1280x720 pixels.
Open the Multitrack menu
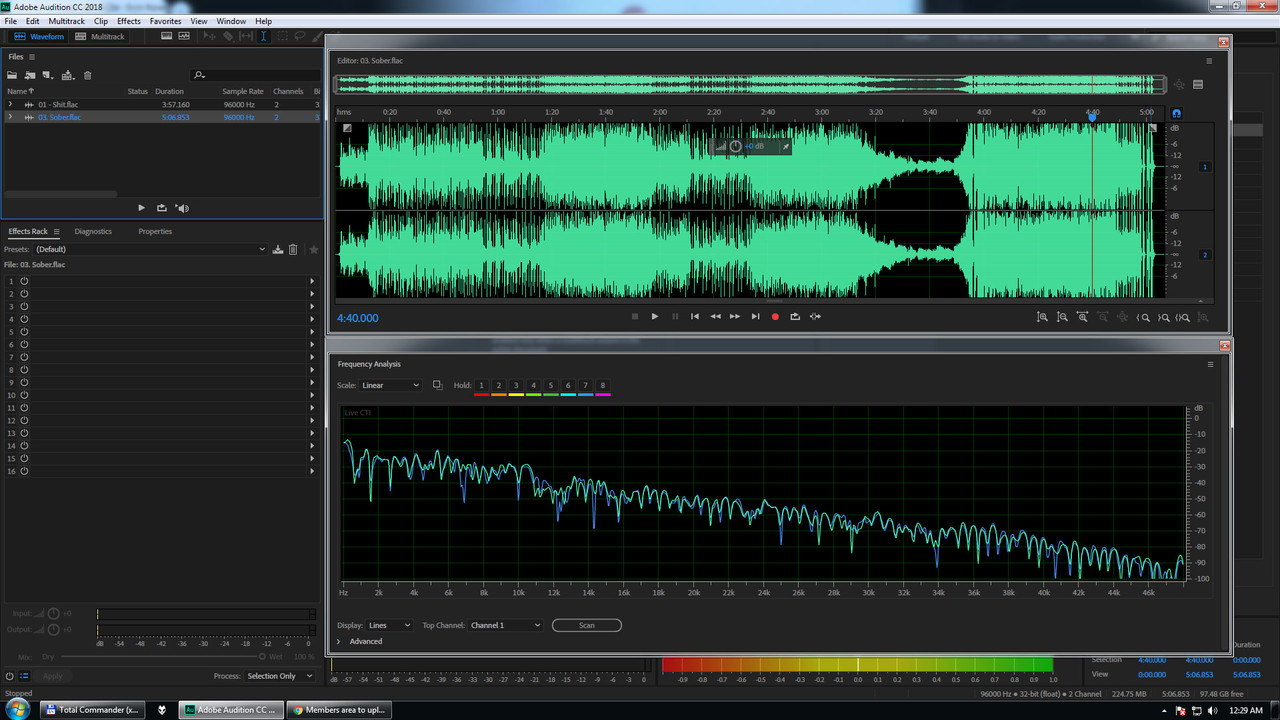coord(67,21)
